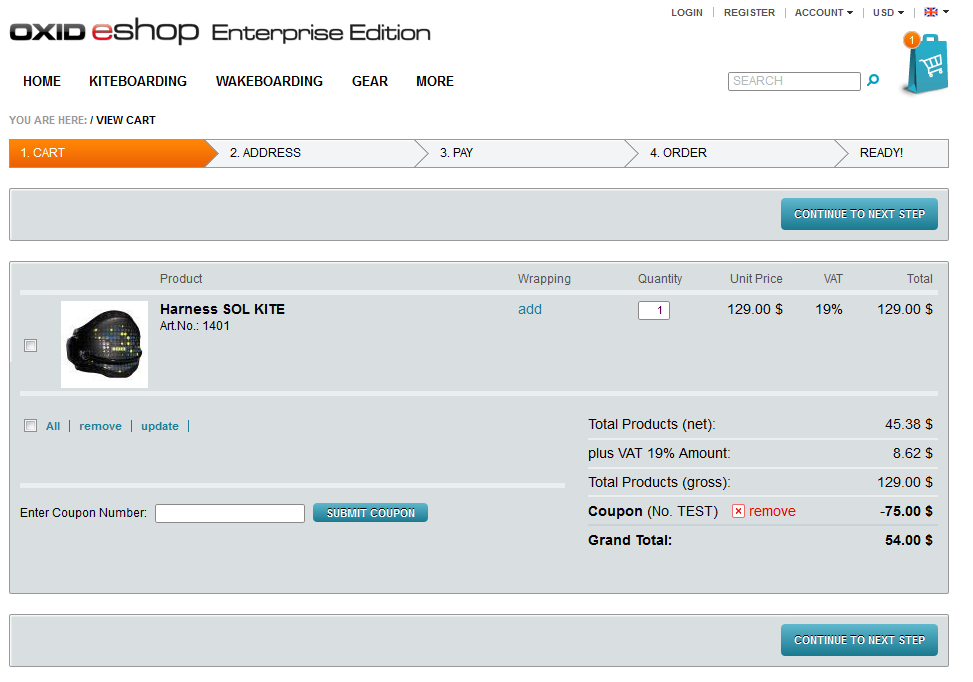Click the search magnifier icon

pyautogui.click(x=873, y=81)
